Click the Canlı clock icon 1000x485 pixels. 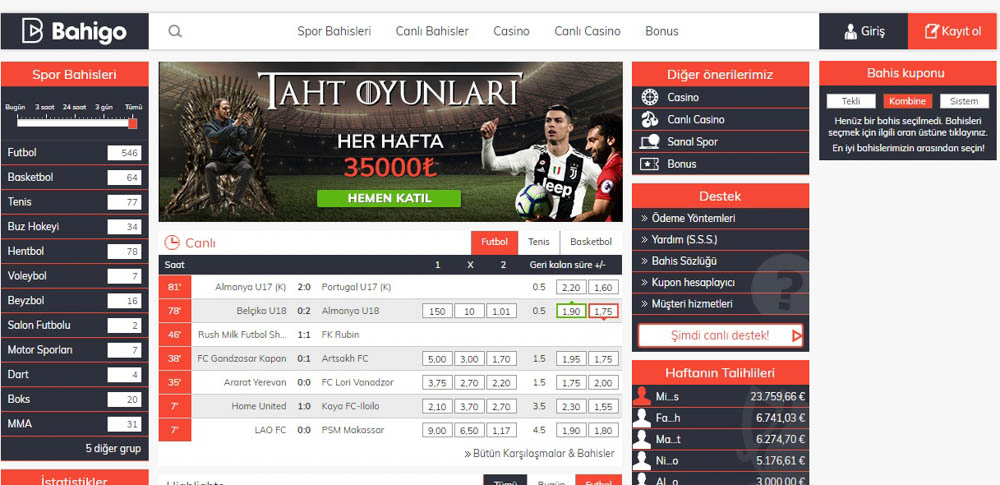[x=172, y=242]
